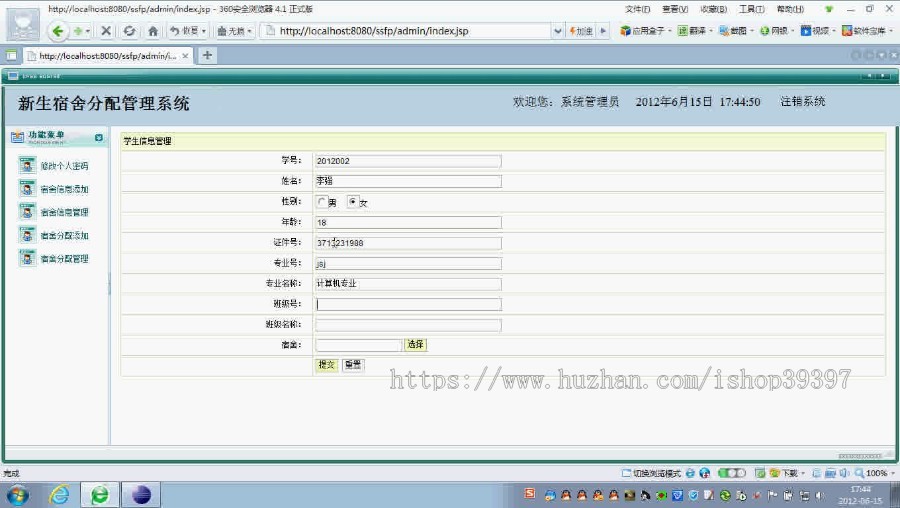Go back with the green back arrow
Screen dimensions: 900x508
pyautogui.click(x=57, y=31)
